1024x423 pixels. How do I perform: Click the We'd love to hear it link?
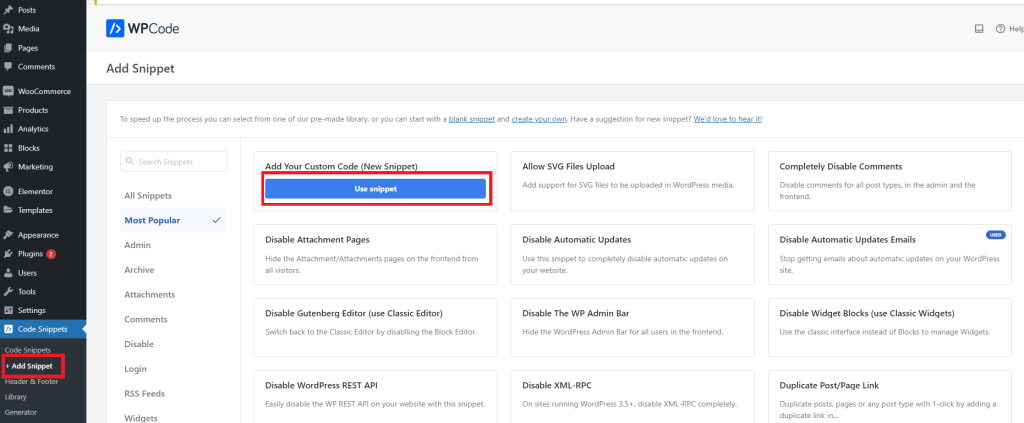tap(728, 119)
